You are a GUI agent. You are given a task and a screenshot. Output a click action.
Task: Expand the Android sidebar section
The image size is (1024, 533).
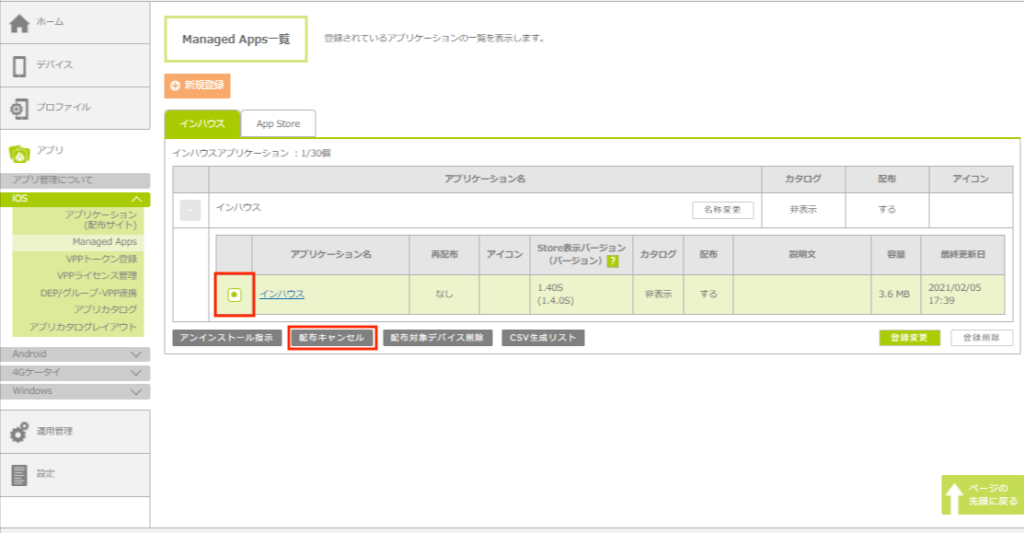tap(136, 354)
